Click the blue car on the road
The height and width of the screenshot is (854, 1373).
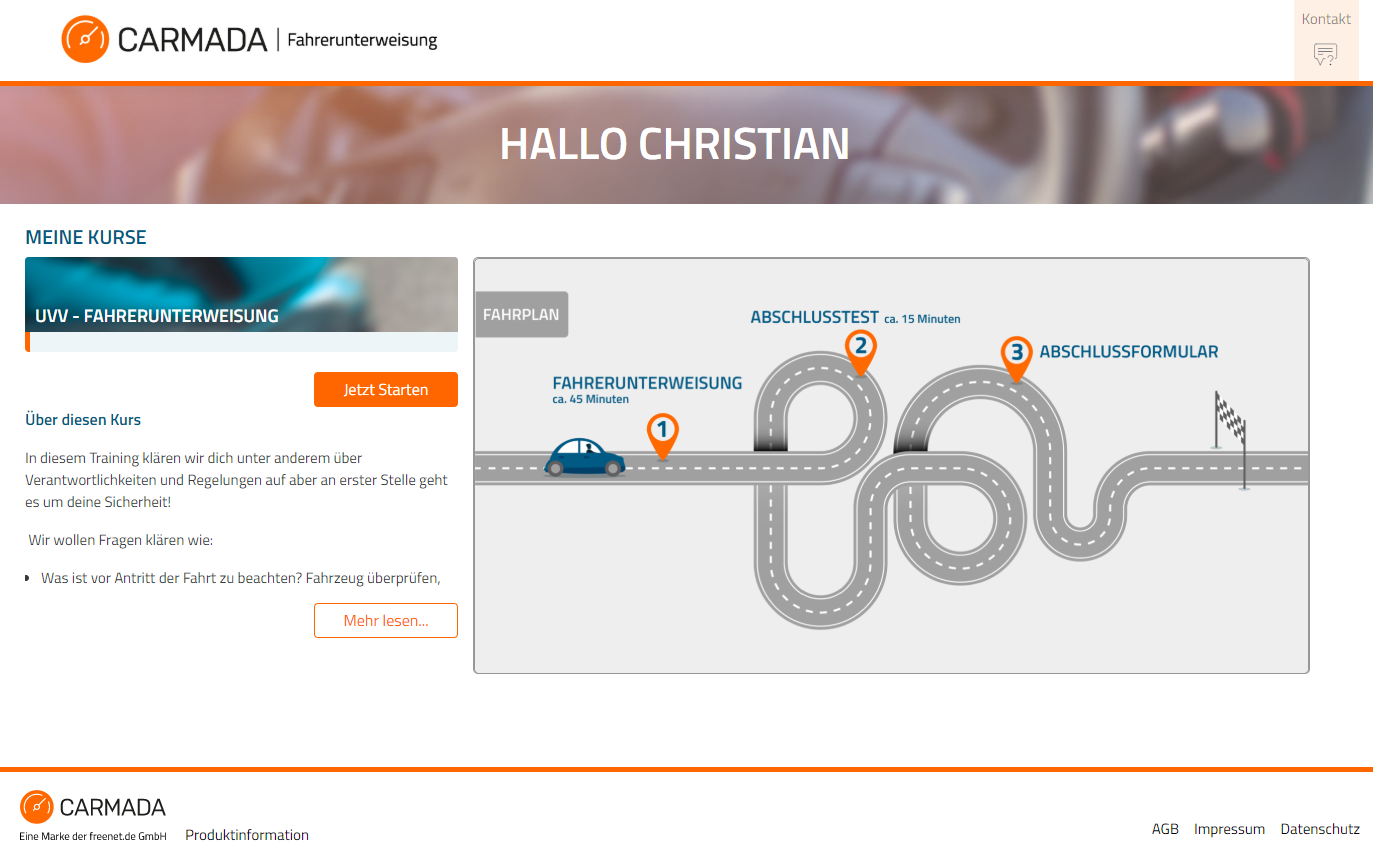585,457
